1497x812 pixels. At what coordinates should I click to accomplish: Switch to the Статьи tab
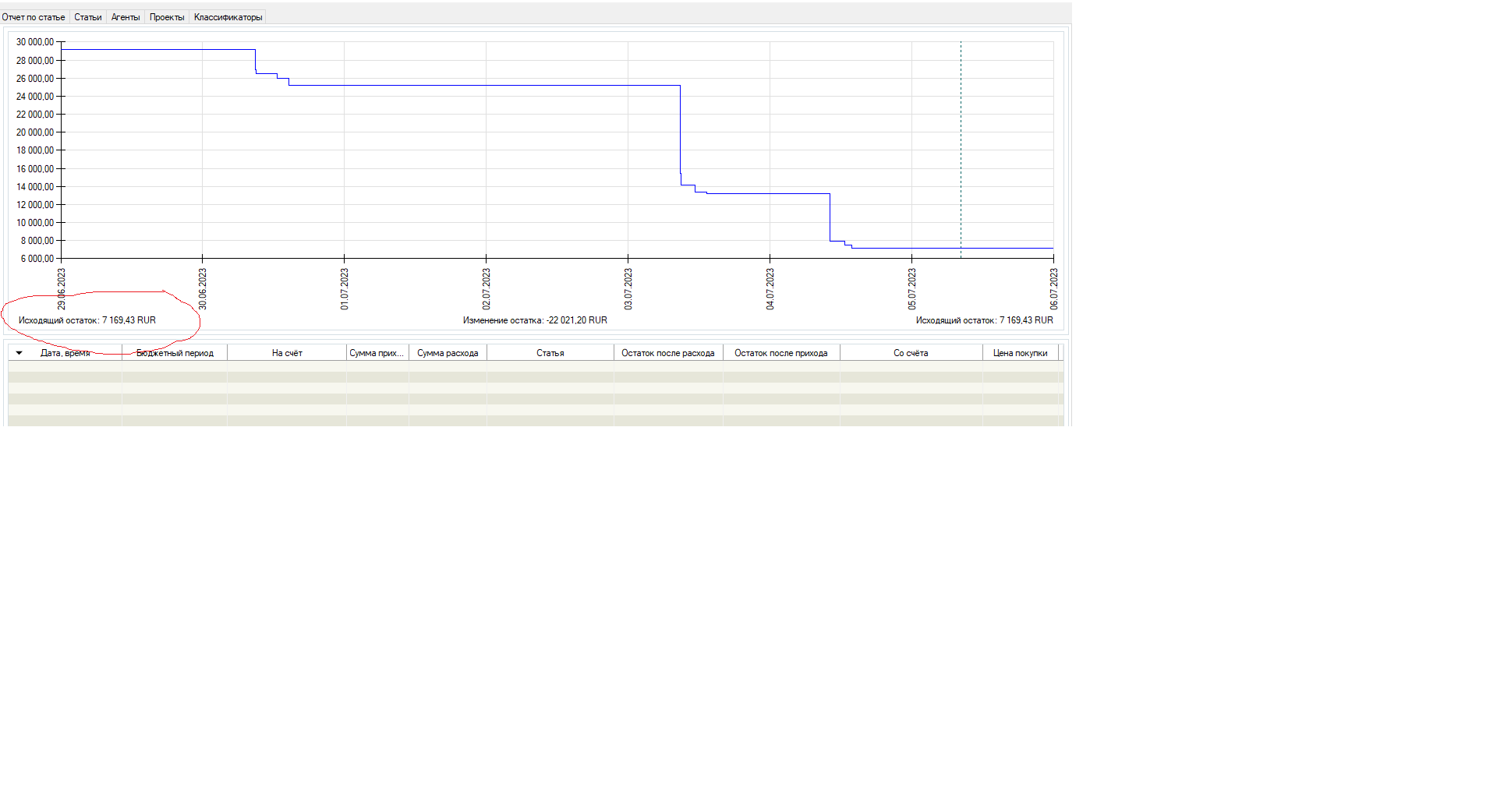point(88,17)
